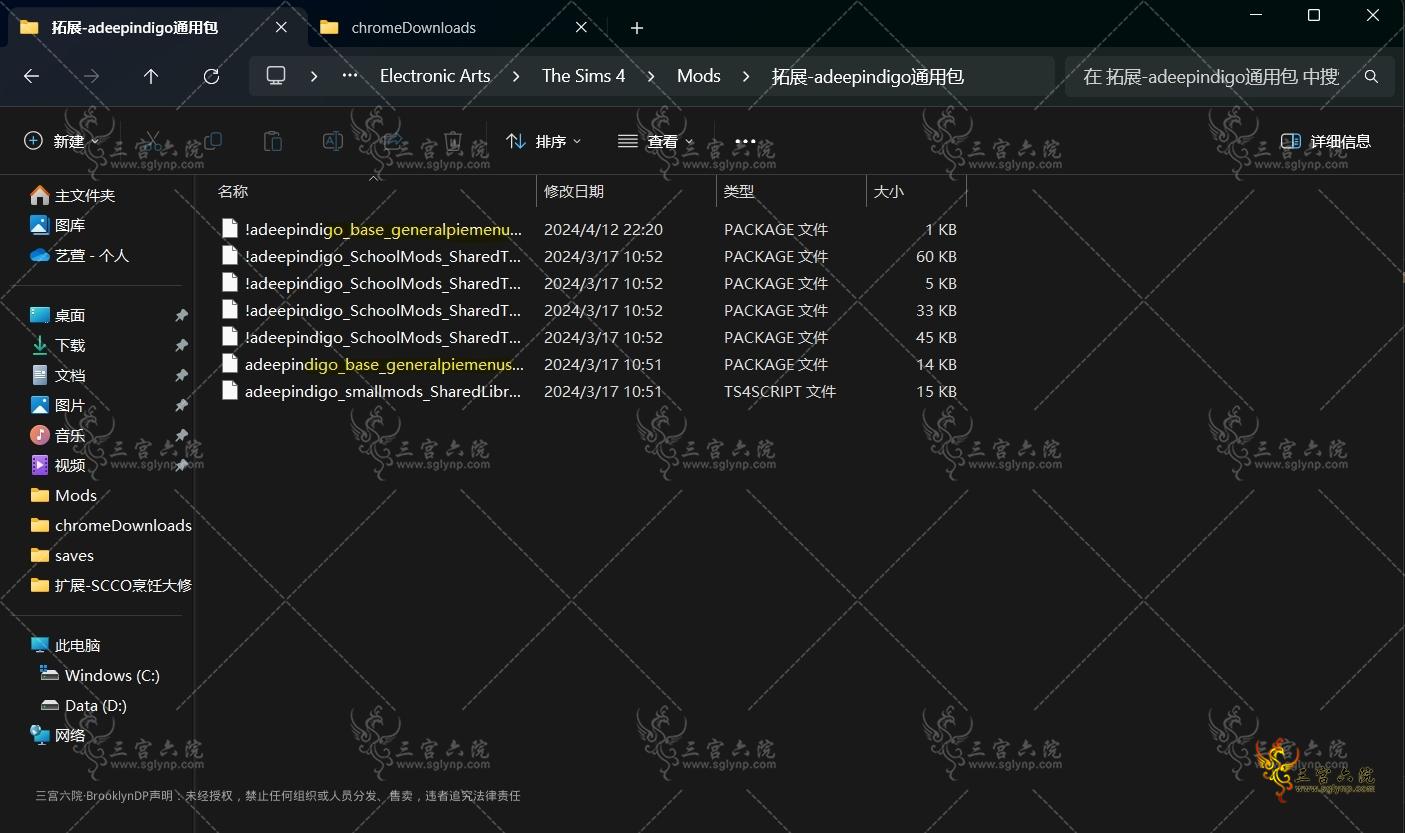Click the search magnifier icon

point(1371,76)
